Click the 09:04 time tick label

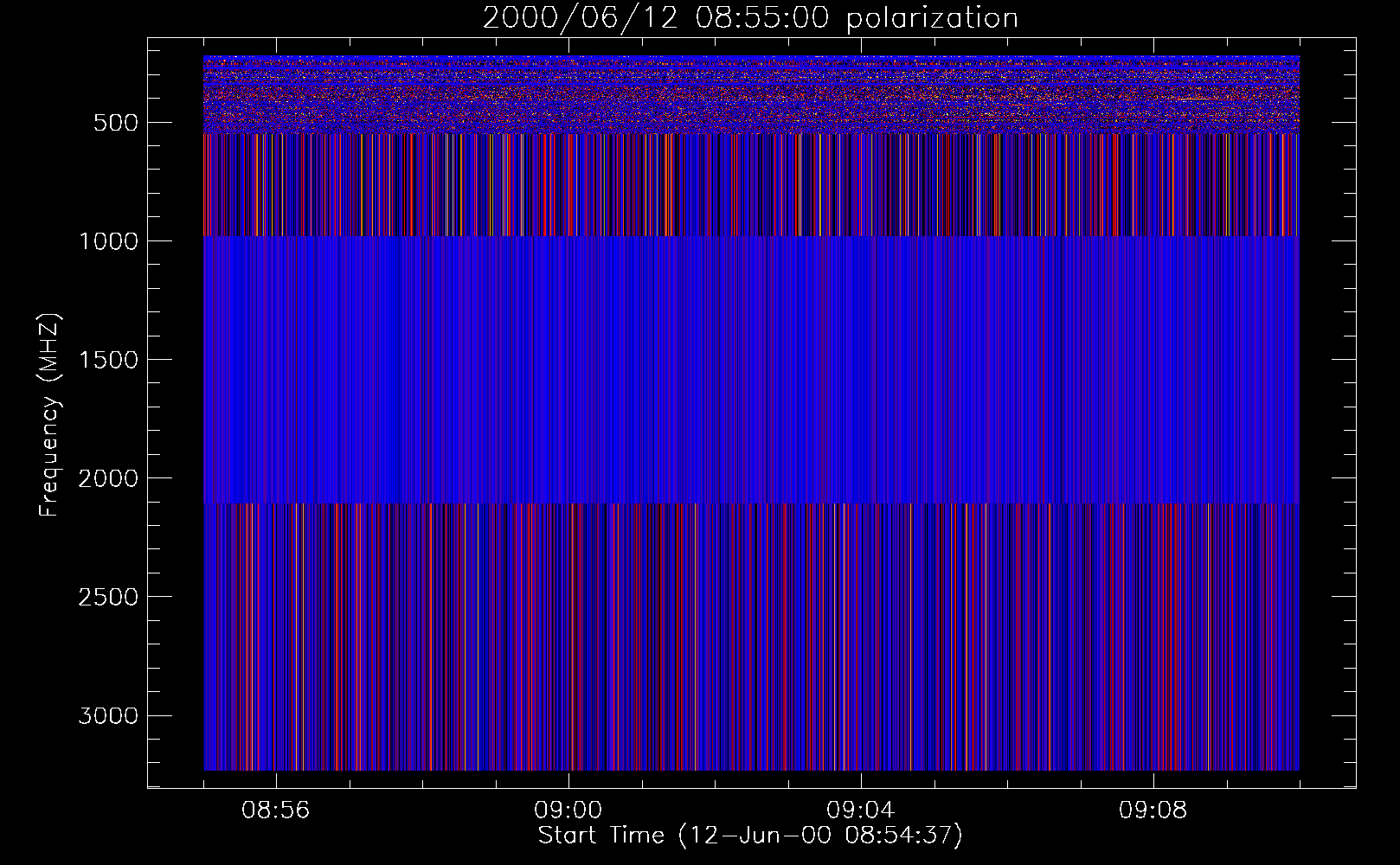pyautogui.click(x=861, y=811)
